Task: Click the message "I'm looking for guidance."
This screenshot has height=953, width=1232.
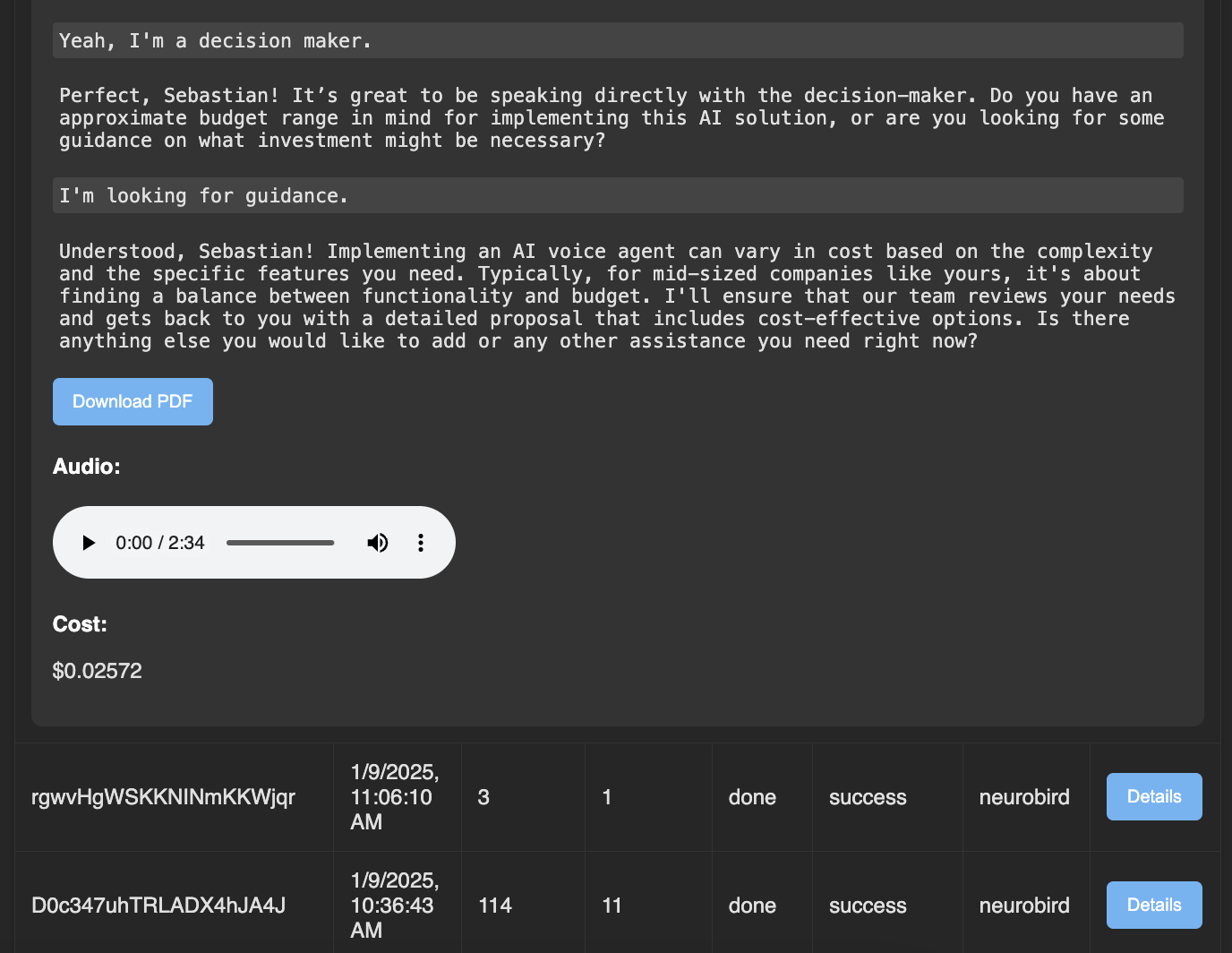Action: pyautogui.click(x=618, y=195)
